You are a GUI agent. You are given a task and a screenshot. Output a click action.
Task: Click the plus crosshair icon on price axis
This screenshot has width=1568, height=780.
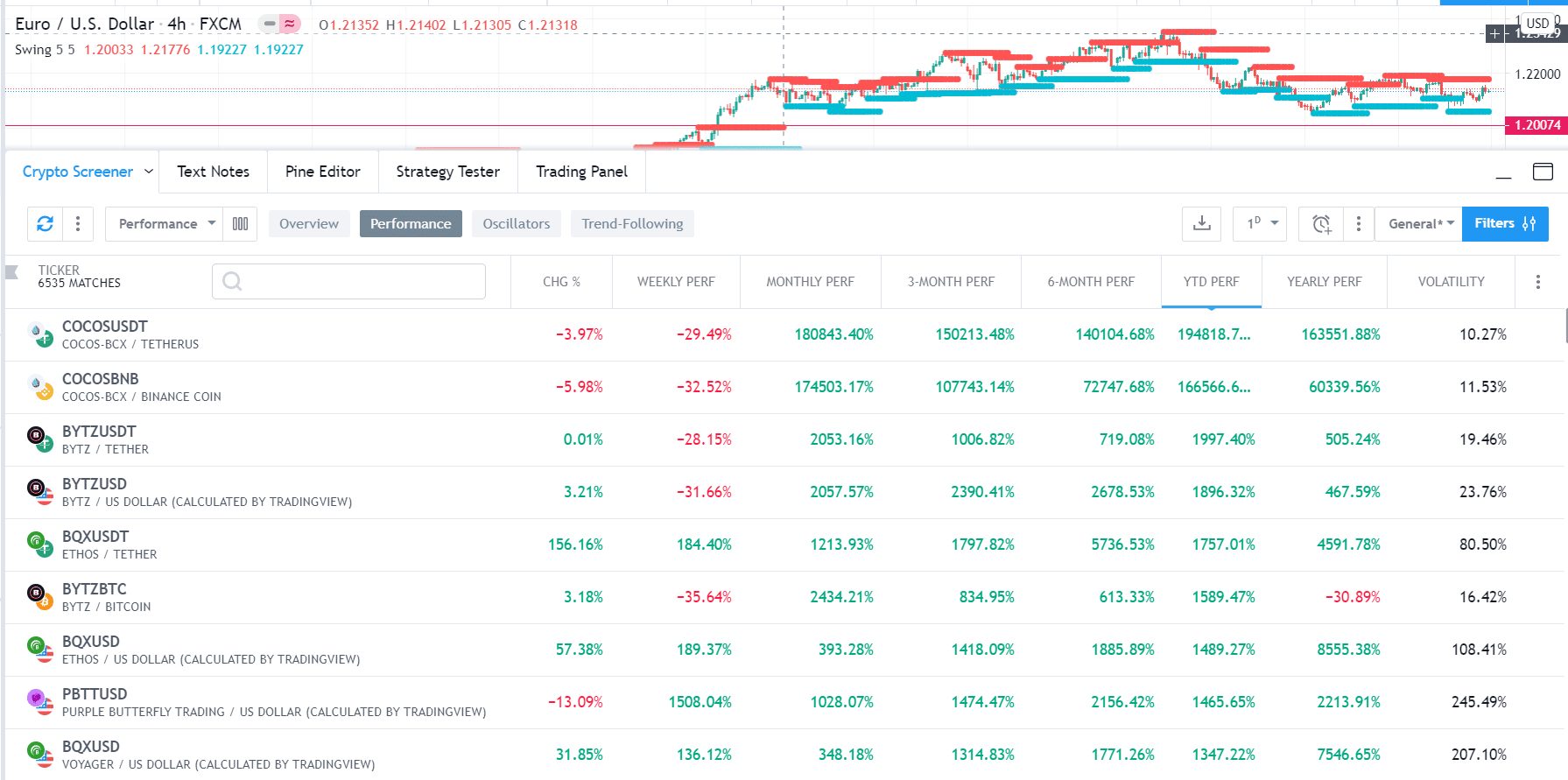1495,34
